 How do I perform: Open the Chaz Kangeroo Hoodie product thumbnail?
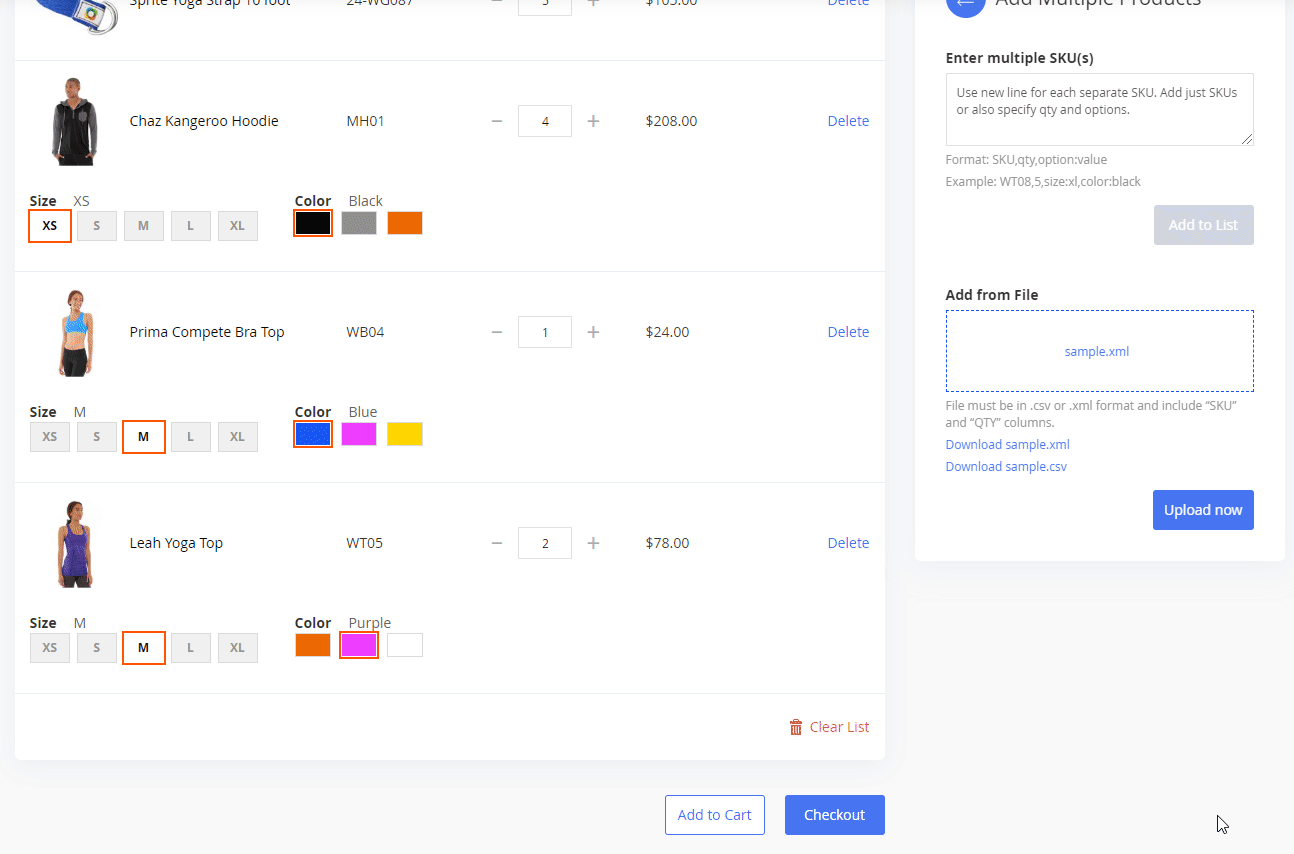(75, 121)
